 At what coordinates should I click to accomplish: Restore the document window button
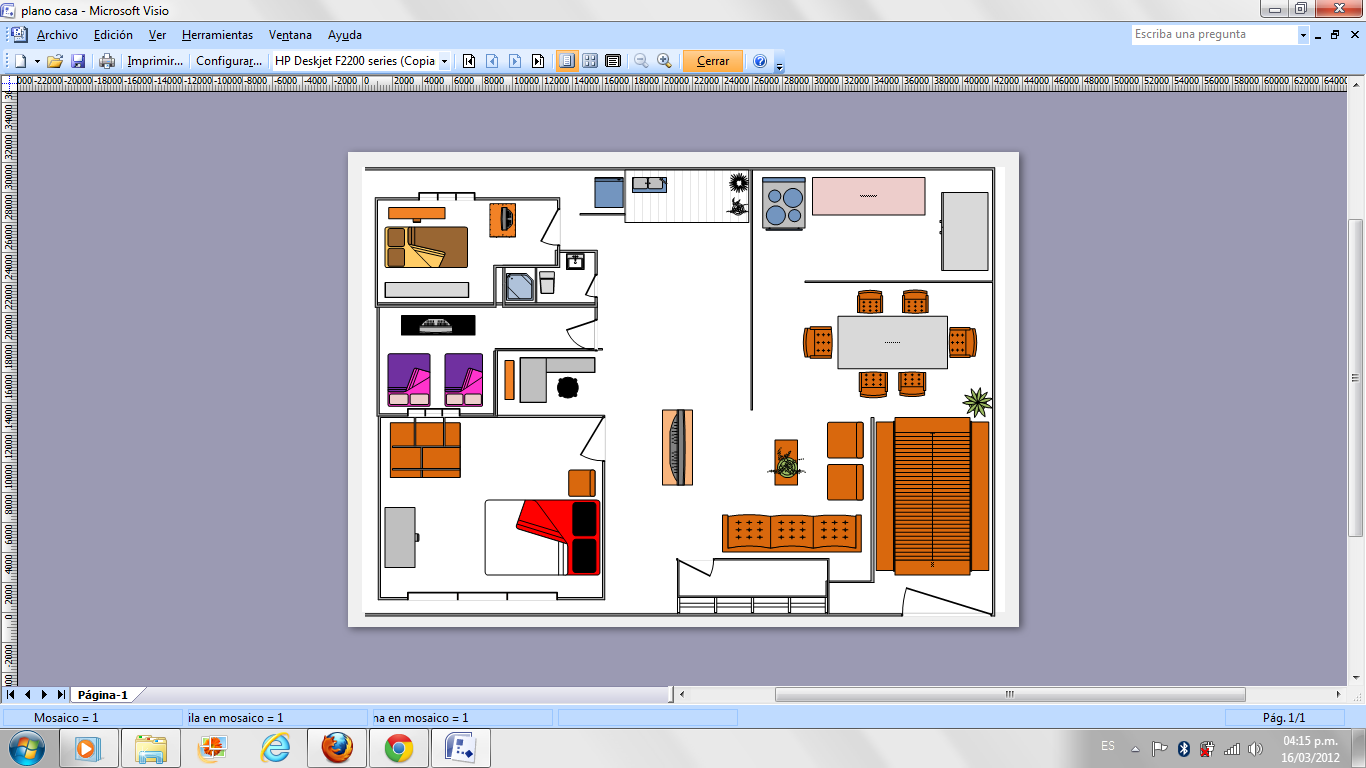pyautogui.click(x=1335, y=35)
